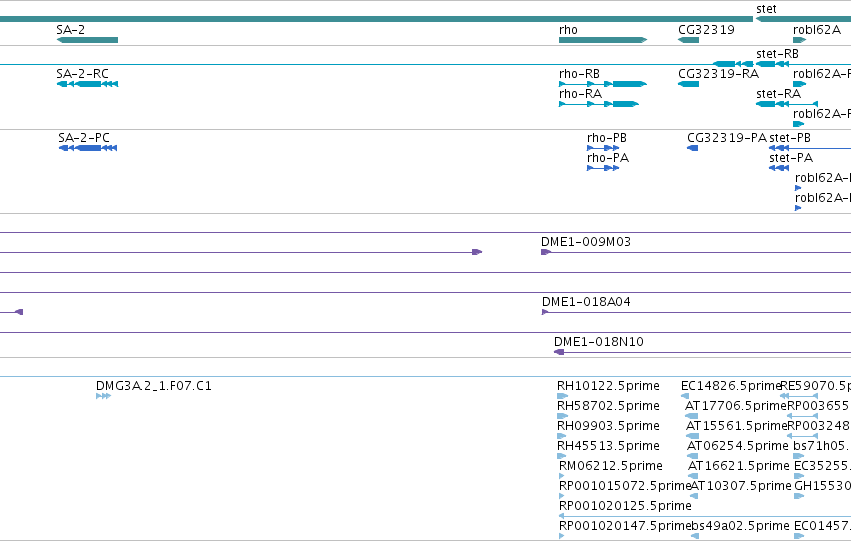
Task: Click the AT15561.5prime EST label
Action: coord(736,426)
